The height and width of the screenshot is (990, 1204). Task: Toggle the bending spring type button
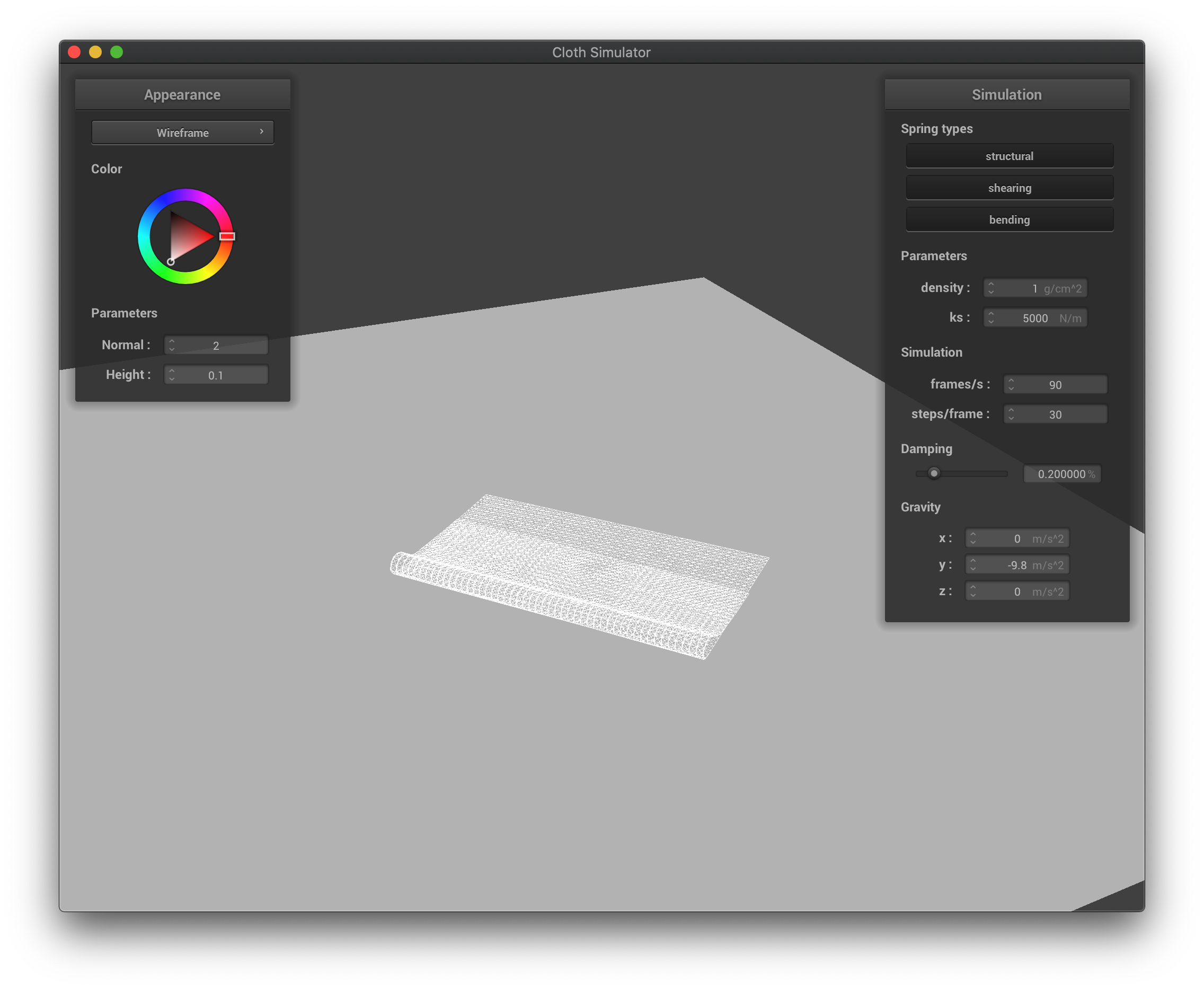pyautogui.click(x=1009, y=219)
